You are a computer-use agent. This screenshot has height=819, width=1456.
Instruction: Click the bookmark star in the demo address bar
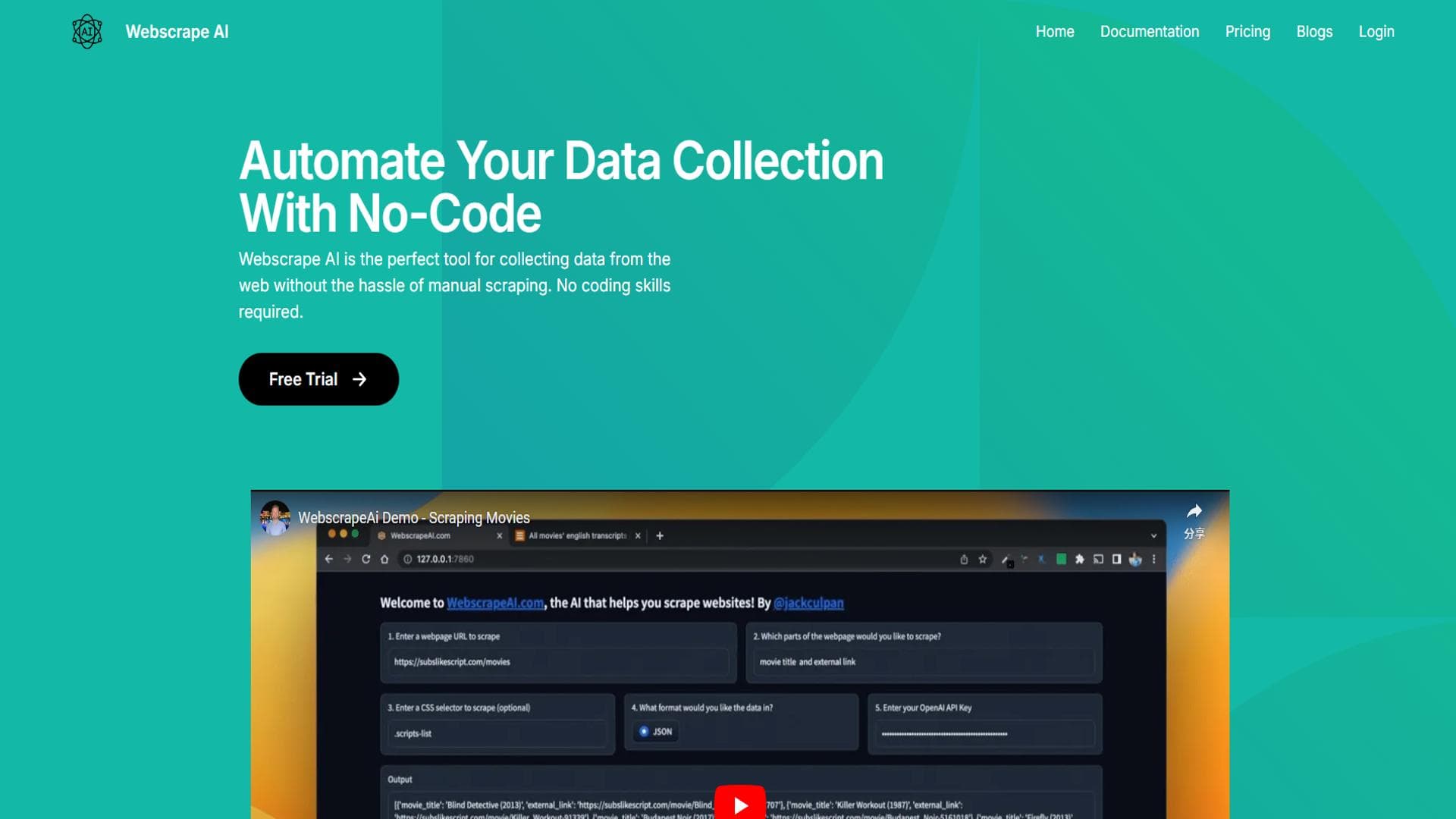[x=983, y=560]
